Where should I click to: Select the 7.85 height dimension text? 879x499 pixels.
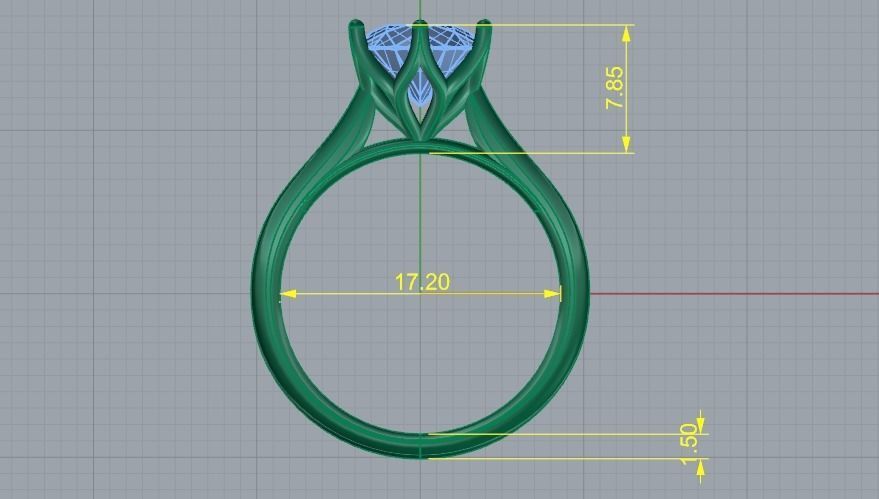614,87
